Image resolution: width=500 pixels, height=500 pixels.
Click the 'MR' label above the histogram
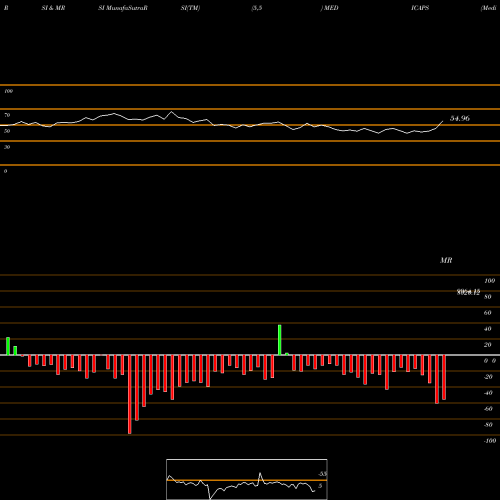(x=446, y=260)
